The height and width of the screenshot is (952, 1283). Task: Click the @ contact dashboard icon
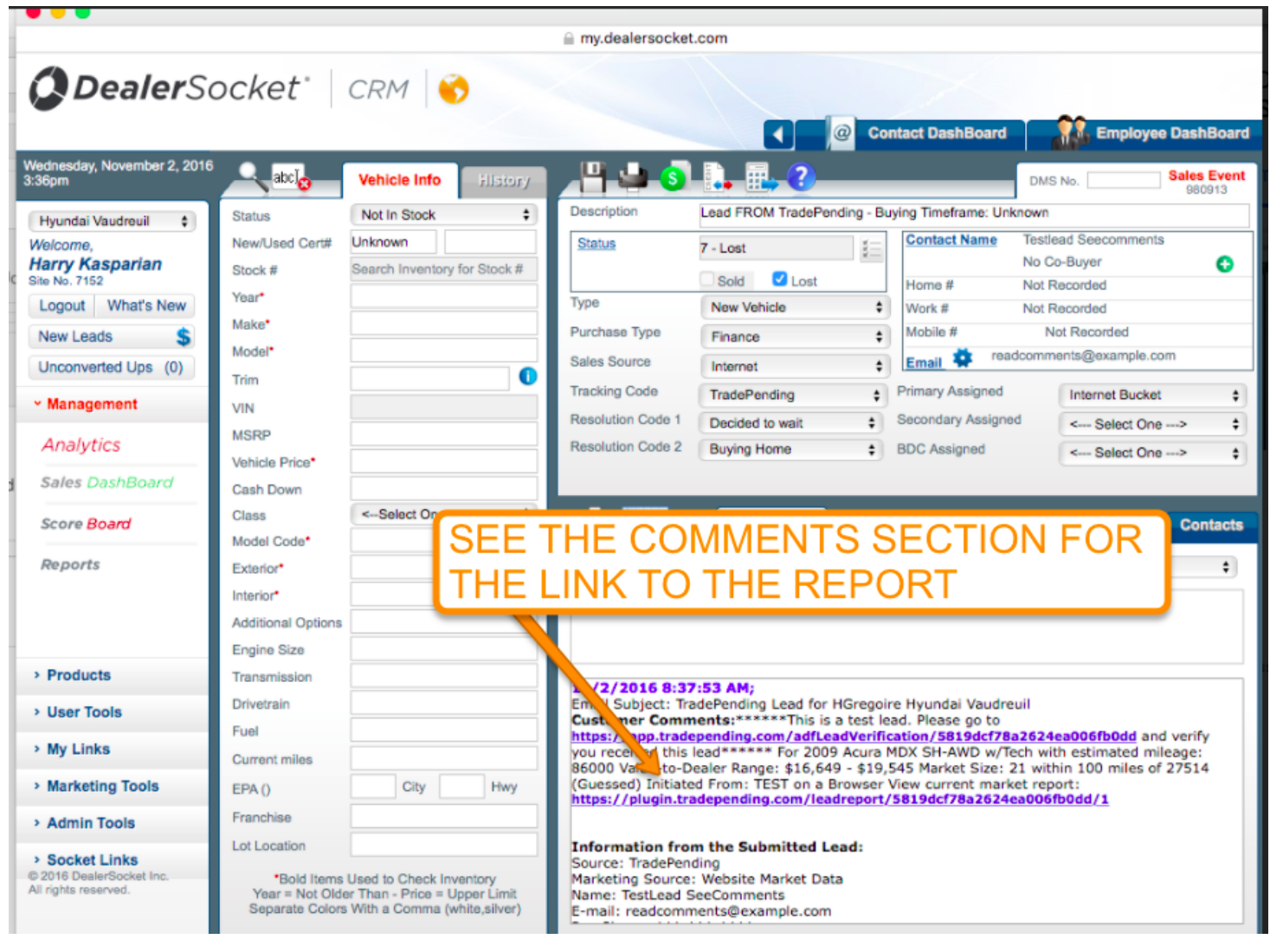(x=841, y=133)
